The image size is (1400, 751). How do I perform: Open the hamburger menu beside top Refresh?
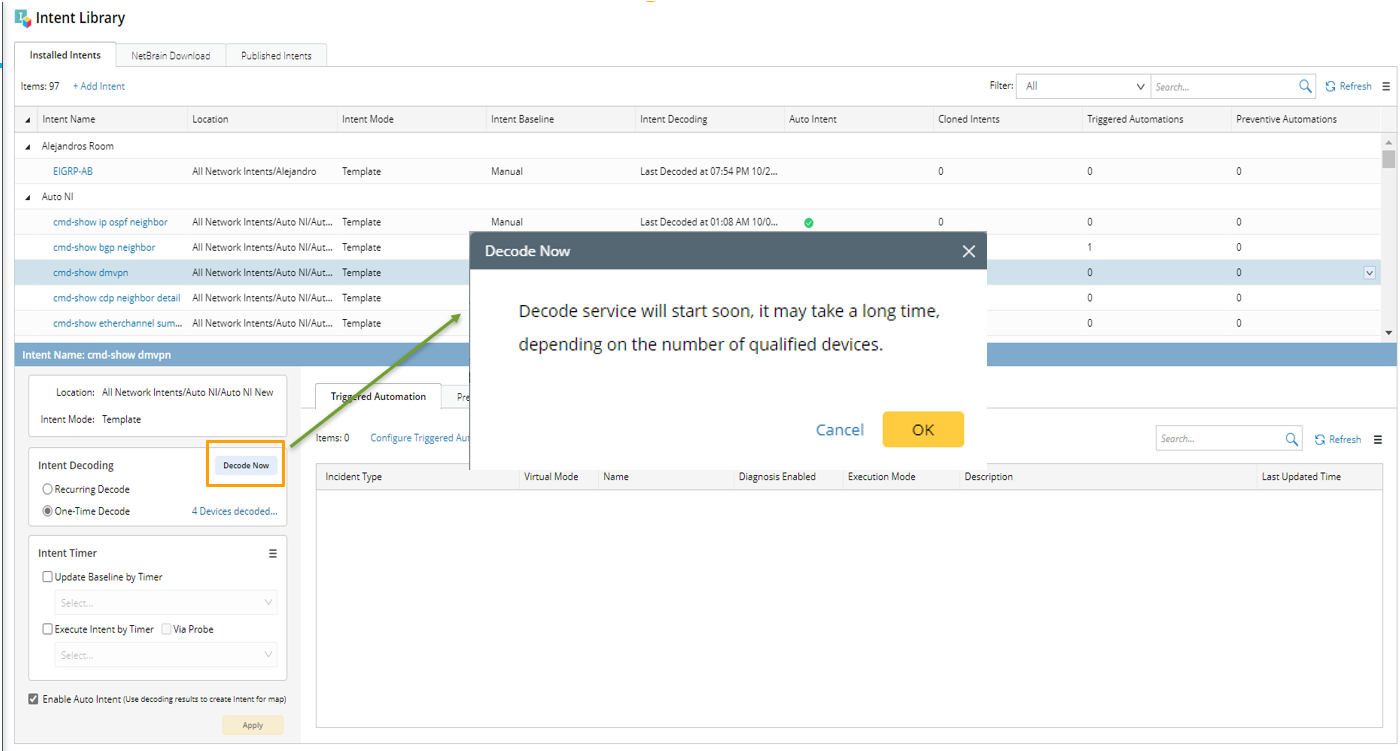(x=1386, y=86)
